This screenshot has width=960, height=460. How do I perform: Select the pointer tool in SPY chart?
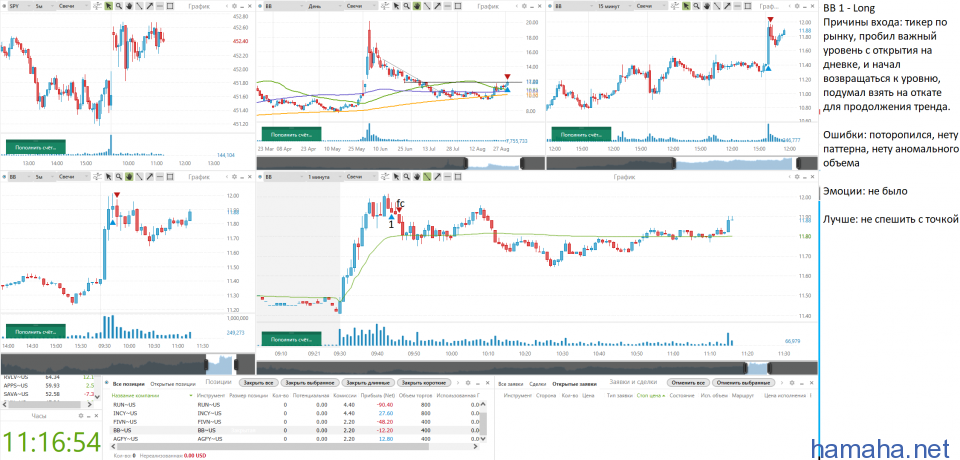[108, 6]
